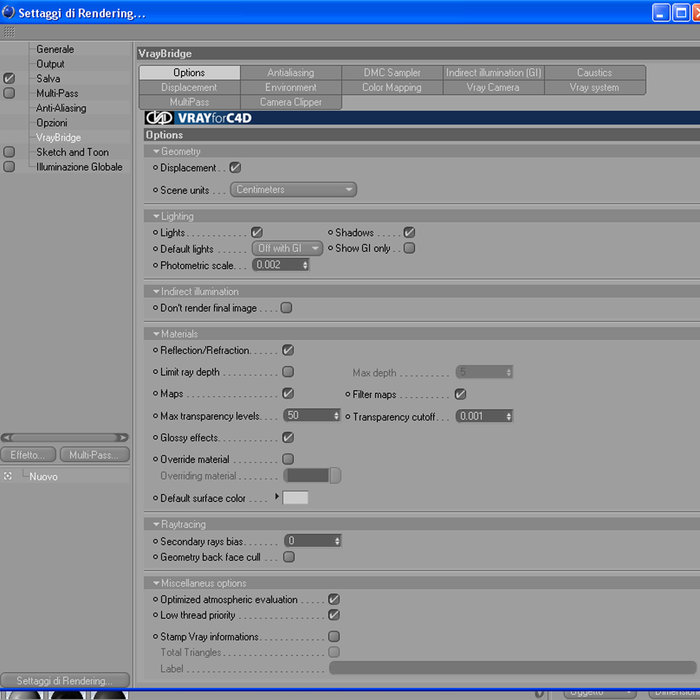Toggle the Lights checkbox
The image size is (700, 700).
[257, 232]
